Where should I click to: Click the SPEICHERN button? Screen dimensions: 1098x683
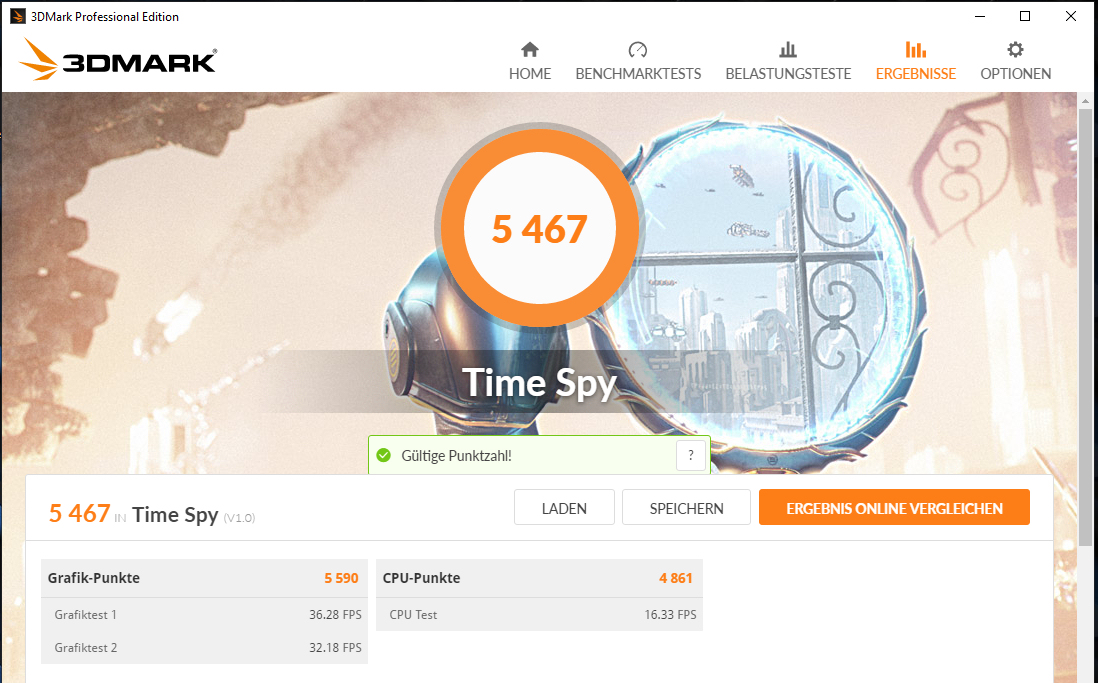pos(686,507)
